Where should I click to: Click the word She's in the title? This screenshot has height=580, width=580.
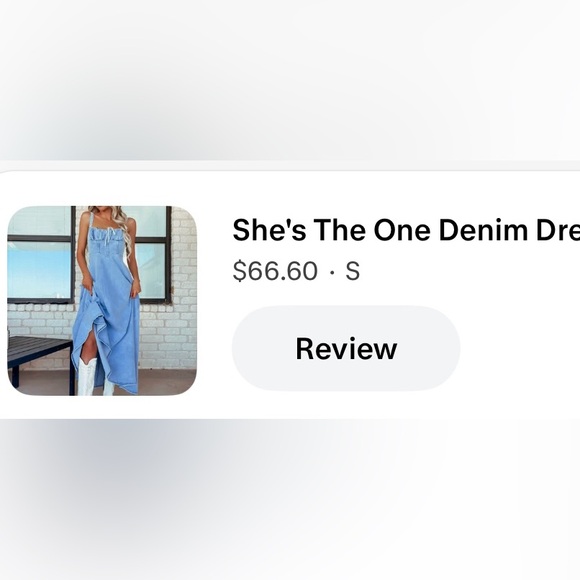coord(269,230)
